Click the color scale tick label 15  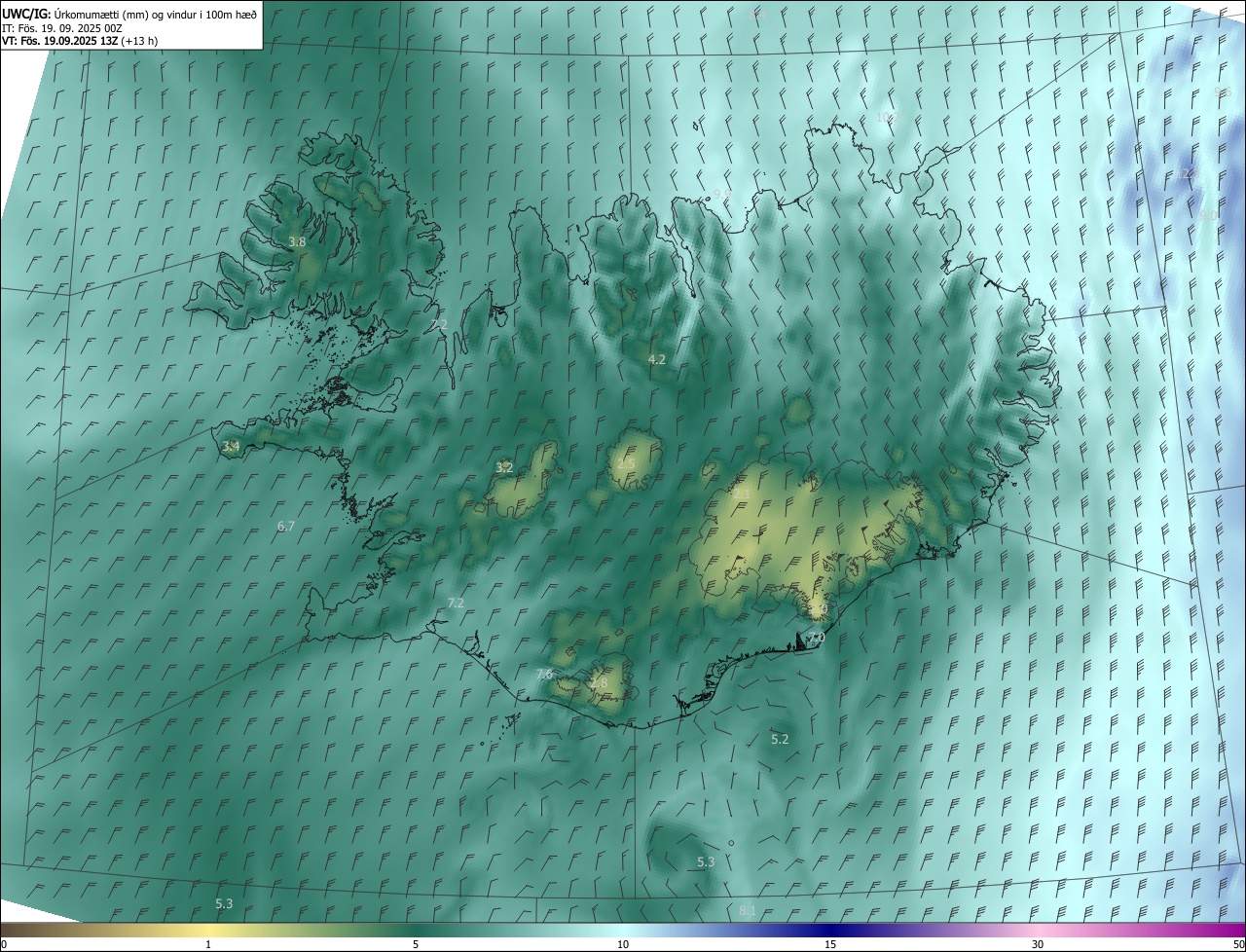[x=830, y=944]
